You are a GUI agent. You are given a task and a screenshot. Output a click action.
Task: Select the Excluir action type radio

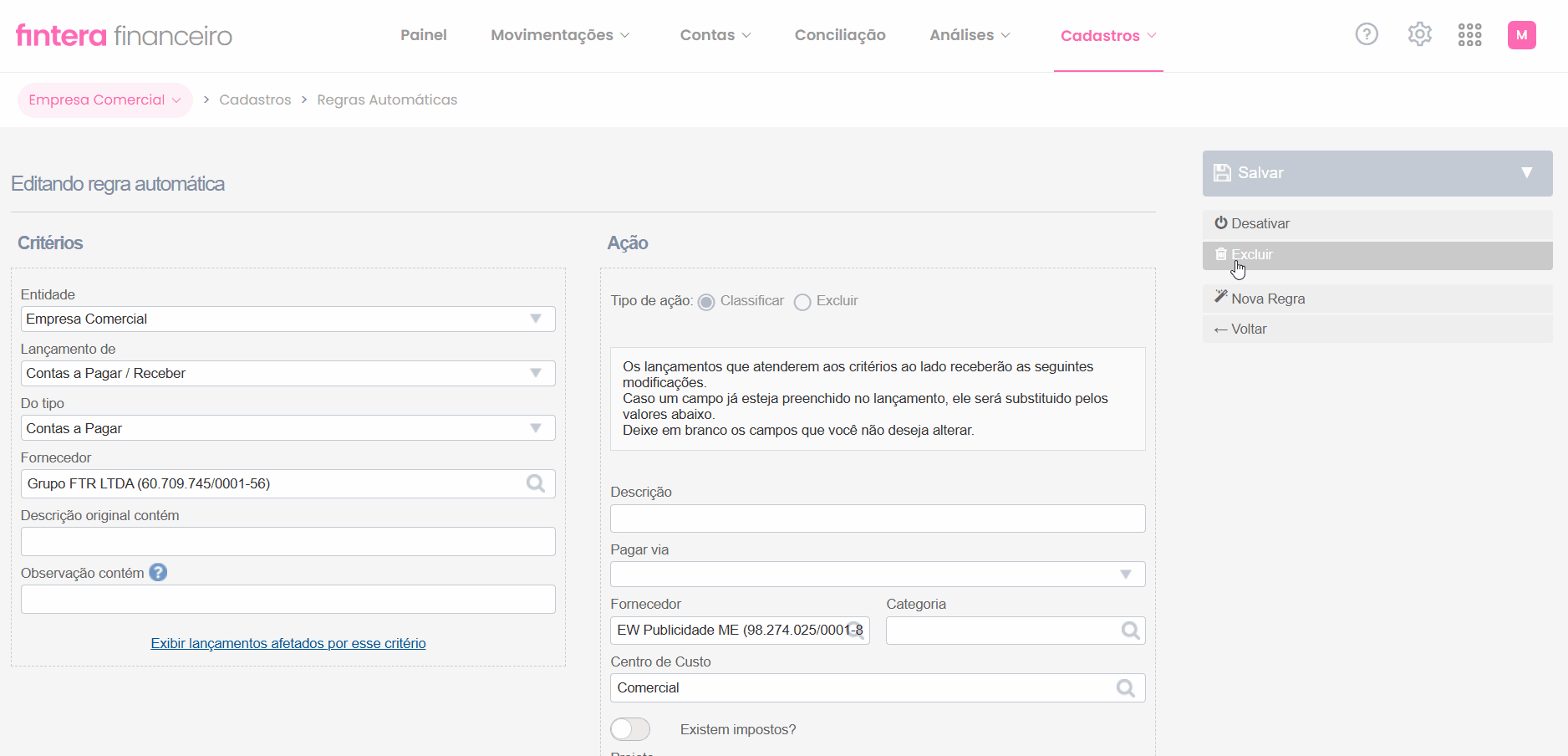click(x=802, y=302)
